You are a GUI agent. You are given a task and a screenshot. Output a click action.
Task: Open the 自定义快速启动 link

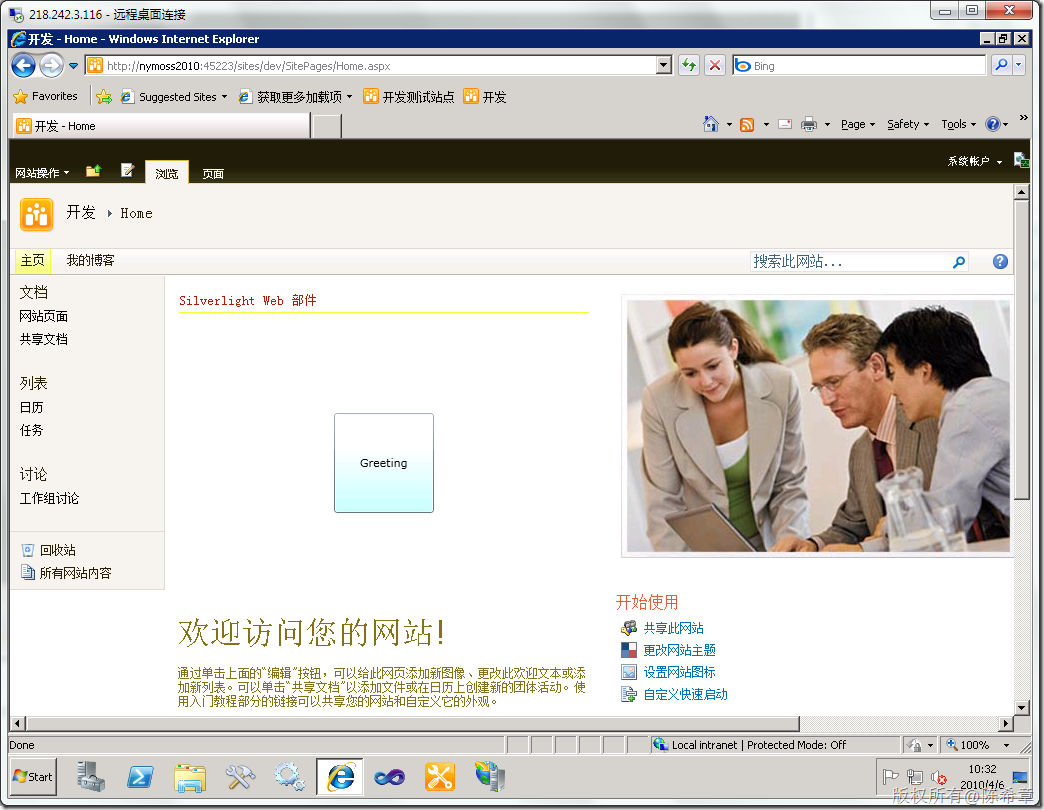click(685, 694)
